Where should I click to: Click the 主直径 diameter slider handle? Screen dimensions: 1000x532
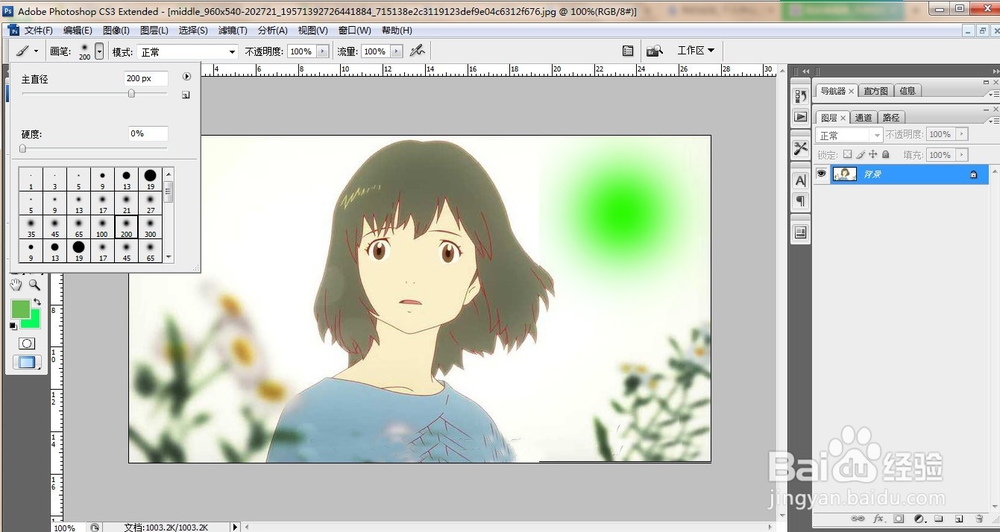(131, 93)
